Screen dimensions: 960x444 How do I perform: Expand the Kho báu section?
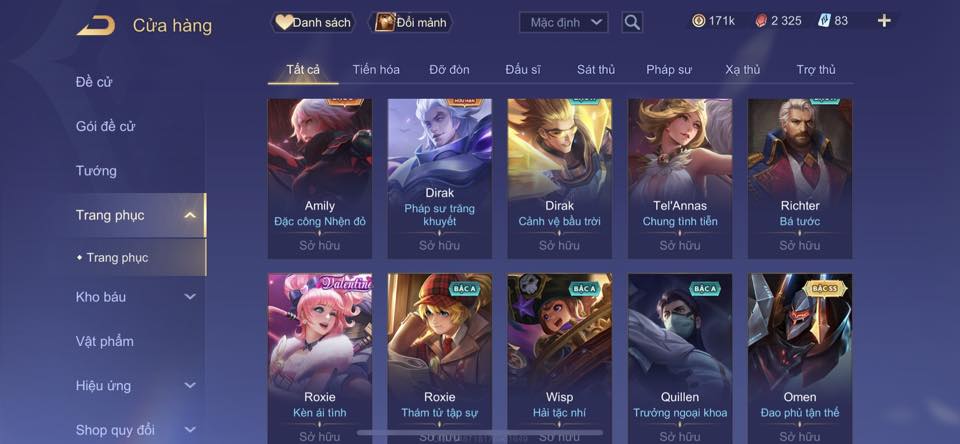tap(190, 296)
